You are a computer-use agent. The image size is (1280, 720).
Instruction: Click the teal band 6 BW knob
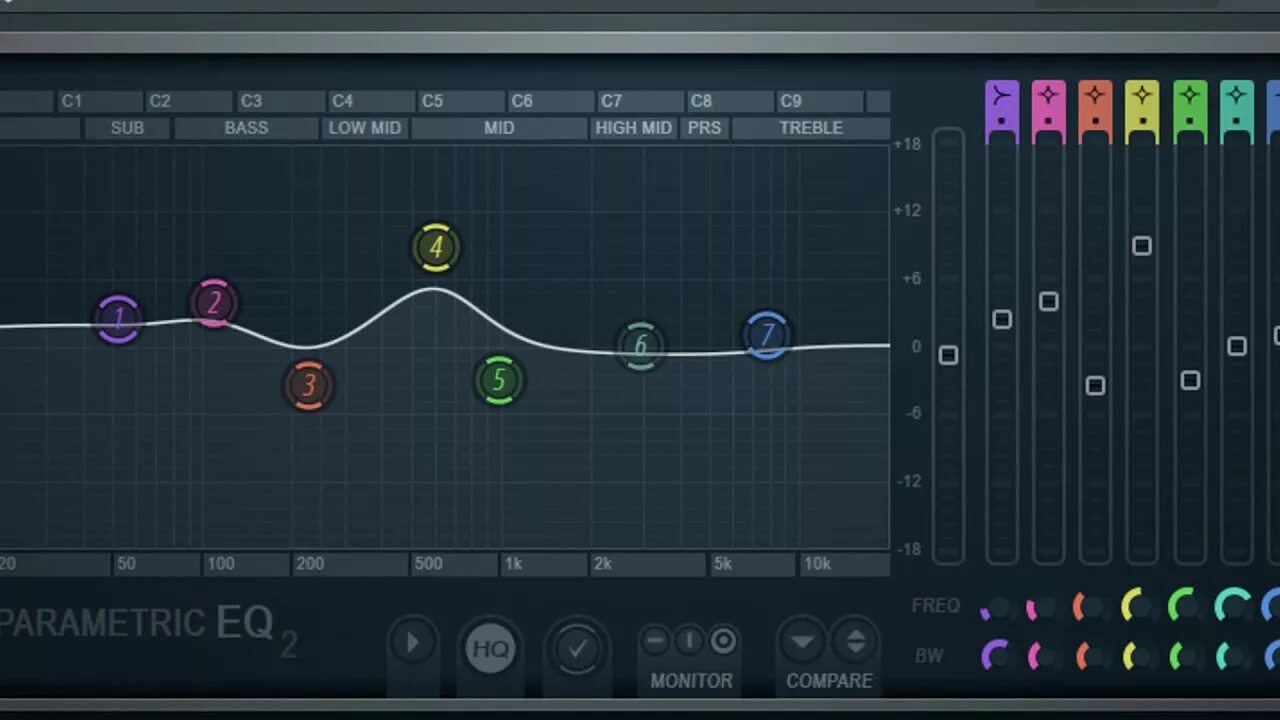(1231, 656)
